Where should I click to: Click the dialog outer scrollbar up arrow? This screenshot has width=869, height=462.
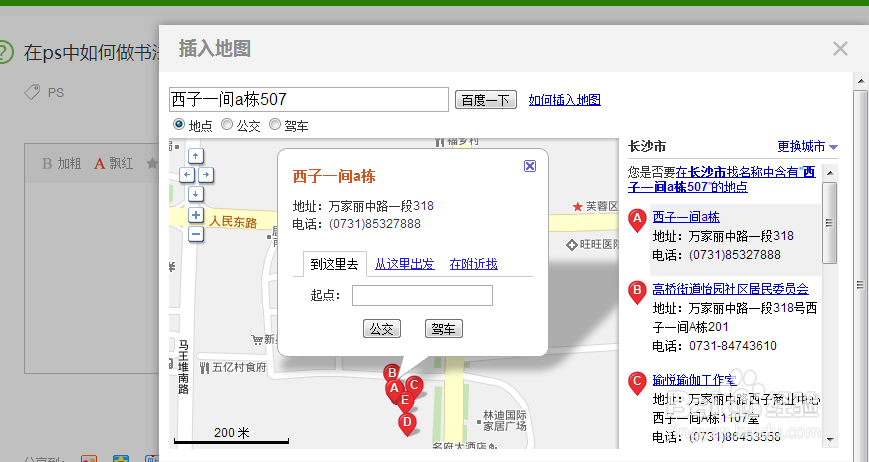click(x=861, y=81)
